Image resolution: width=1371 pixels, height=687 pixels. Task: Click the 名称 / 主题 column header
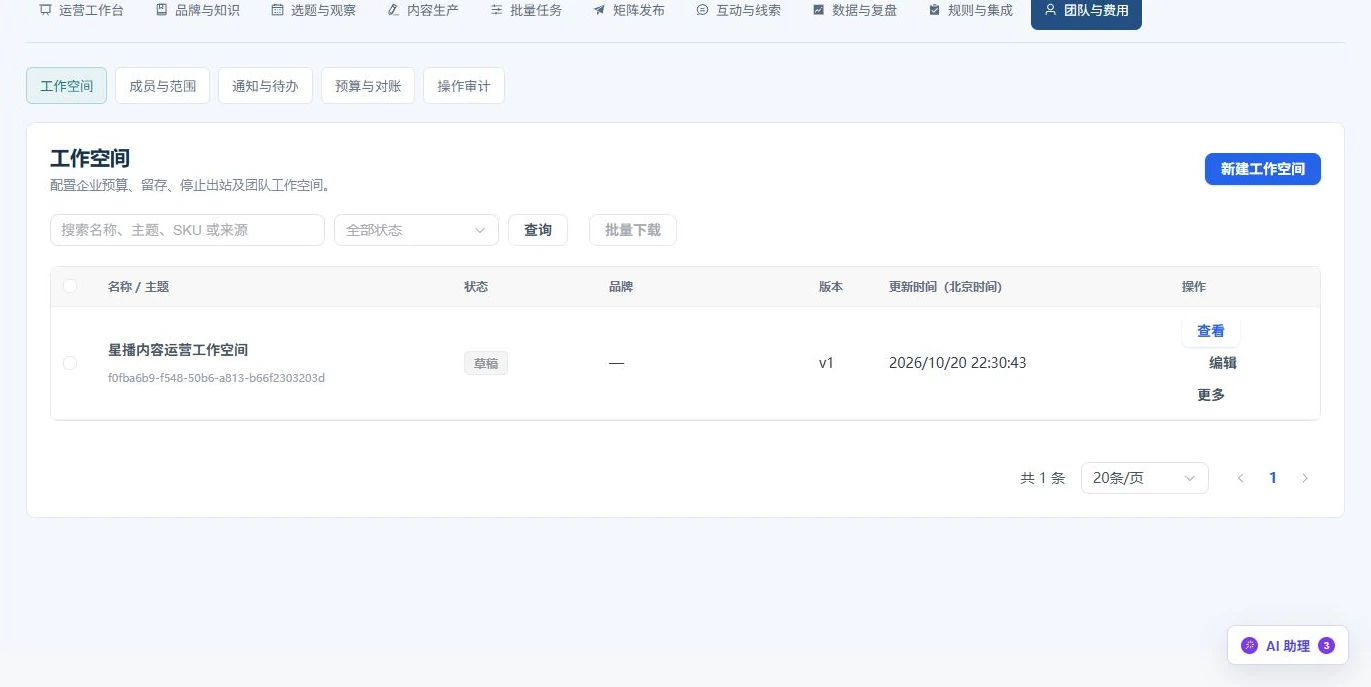[x=138, y=286]
